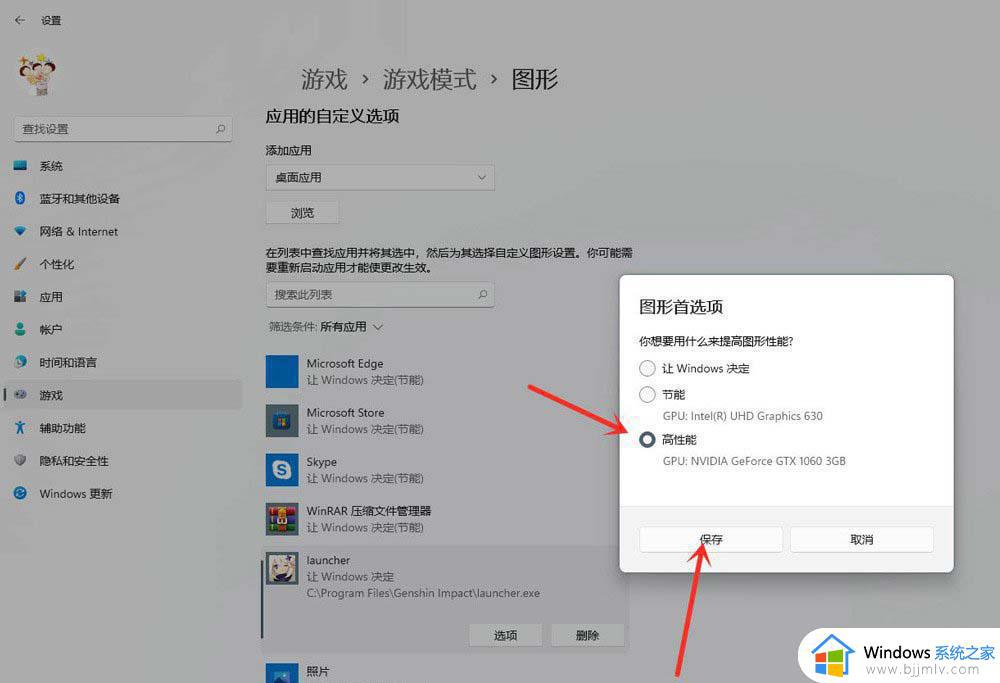
Task: Click the 系统 monitor icon in sidebar
Action: (20, 166)
